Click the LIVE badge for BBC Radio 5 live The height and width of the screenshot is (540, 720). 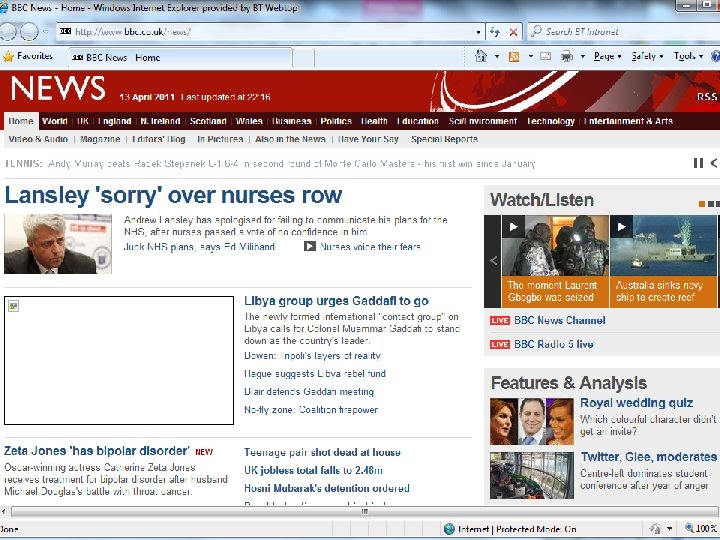point(500,344)
